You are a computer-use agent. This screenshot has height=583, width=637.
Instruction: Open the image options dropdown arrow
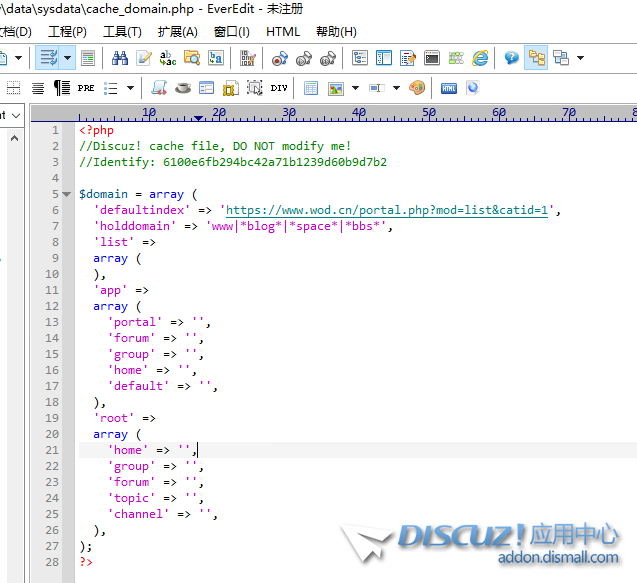355,88
